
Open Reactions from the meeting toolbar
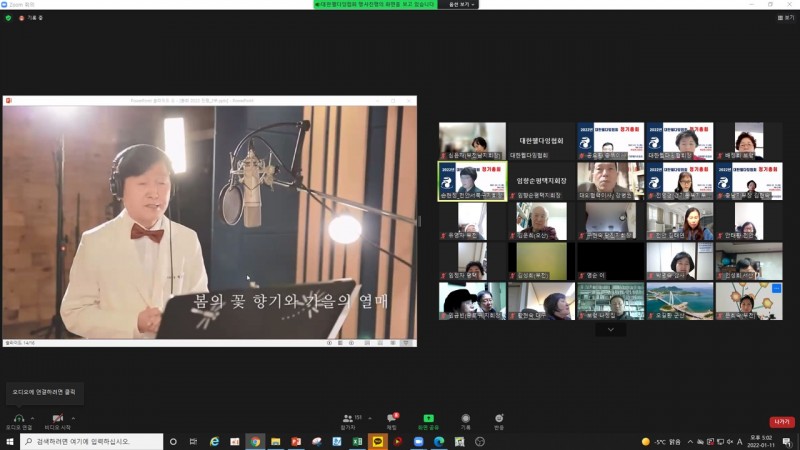pos(499,419)
